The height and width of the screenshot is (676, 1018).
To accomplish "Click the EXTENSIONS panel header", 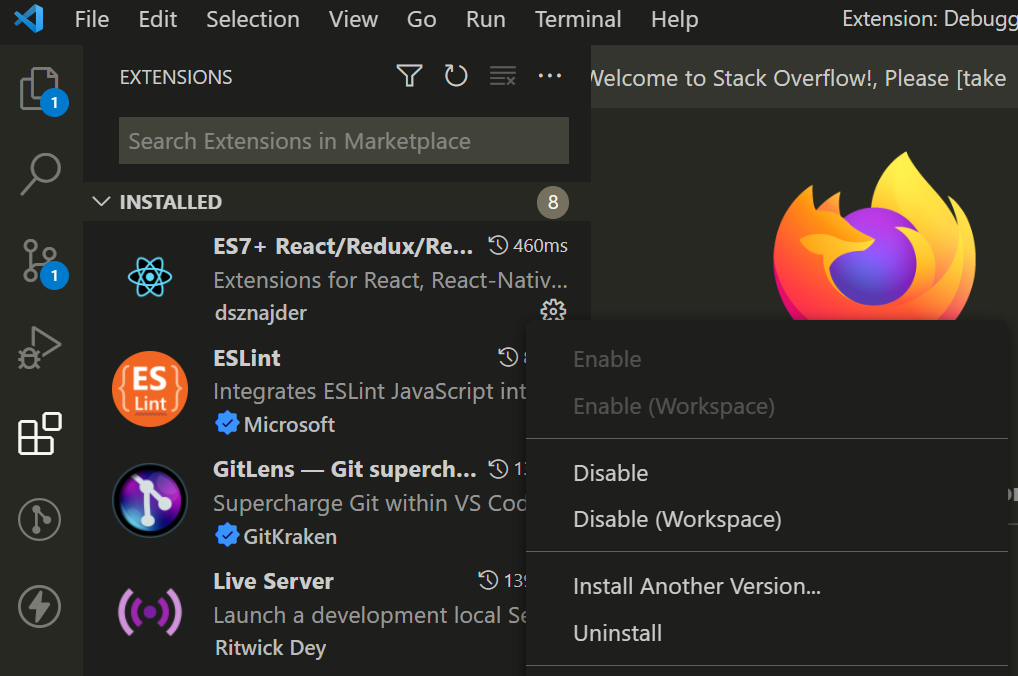I will point(176,77).
